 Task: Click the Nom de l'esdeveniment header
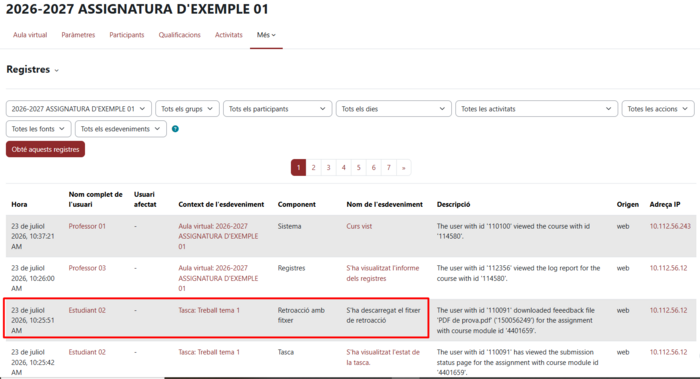[384, 204]
